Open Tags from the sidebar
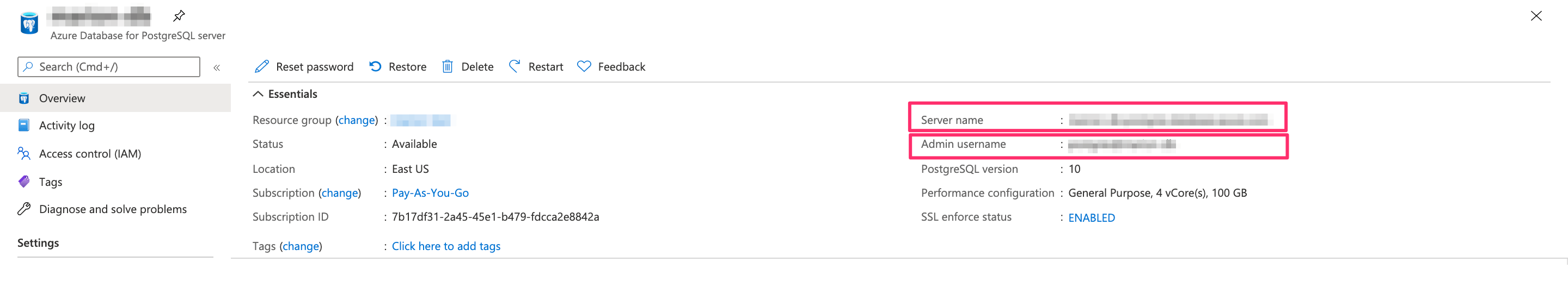 point(51,182)
